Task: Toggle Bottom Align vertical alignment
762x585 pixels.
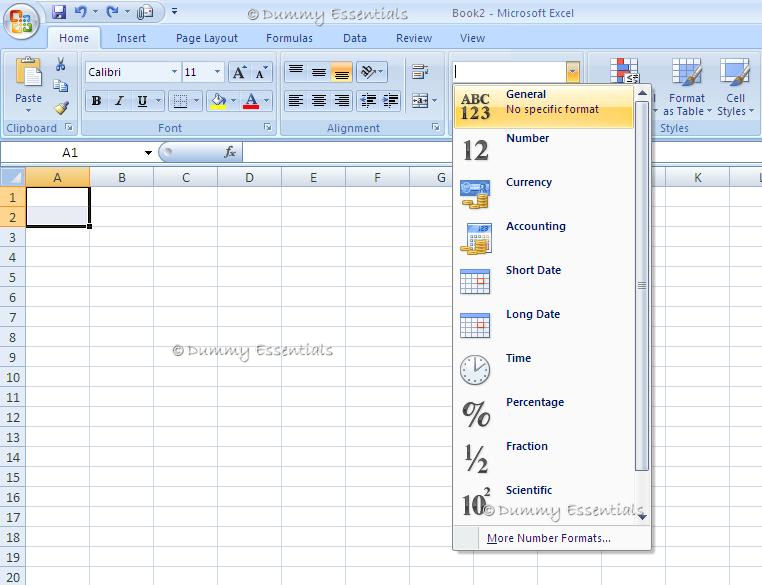Action: tap(342, 72)
